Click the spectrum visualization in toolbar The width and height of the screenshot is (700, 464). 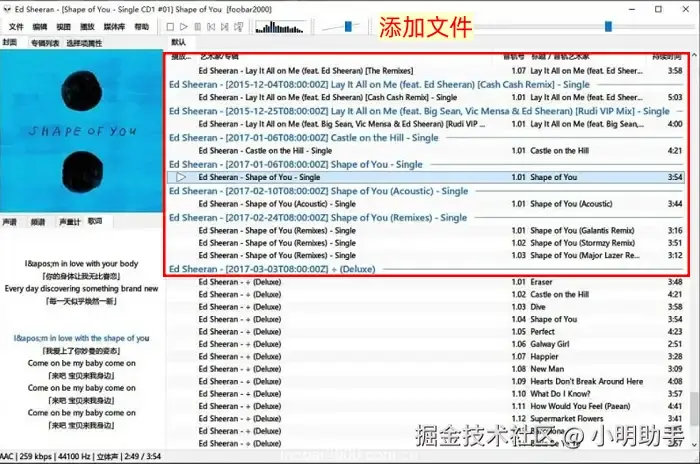coord(280,27)
